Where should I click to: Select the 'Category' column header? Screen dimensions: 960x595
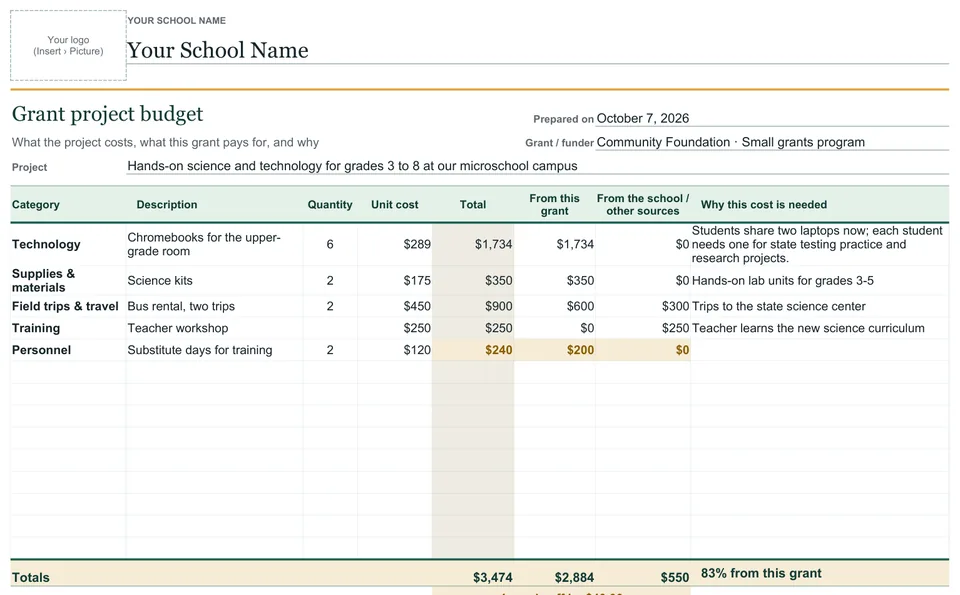[36, 204]
